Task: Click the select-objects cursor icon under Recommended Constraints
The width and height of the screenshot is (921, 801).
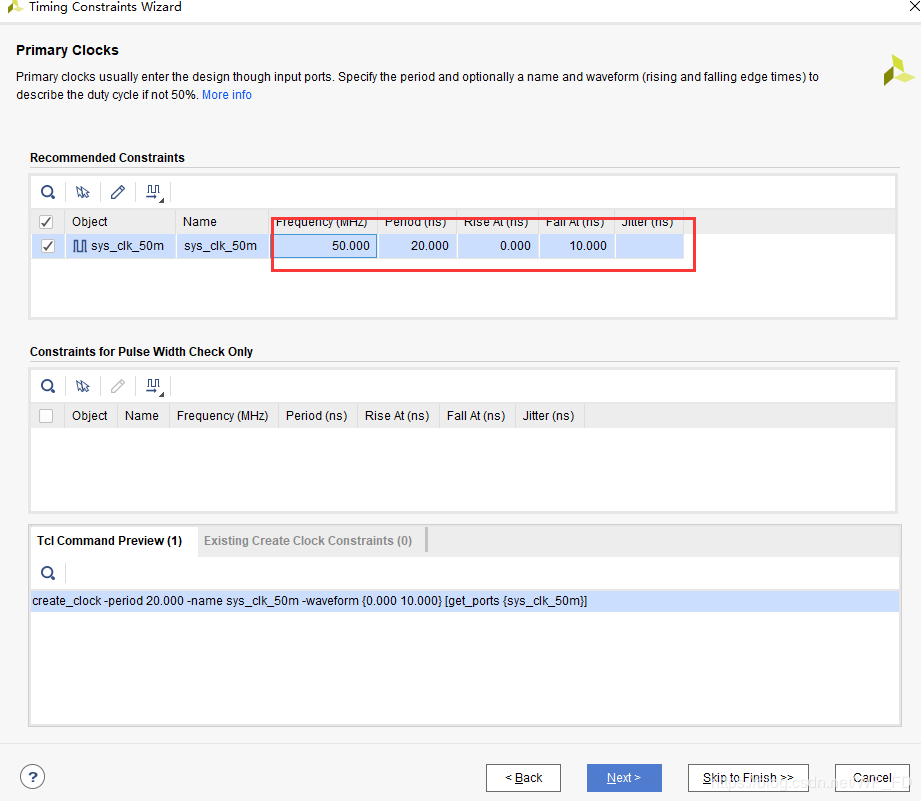Action: (83, 192)
